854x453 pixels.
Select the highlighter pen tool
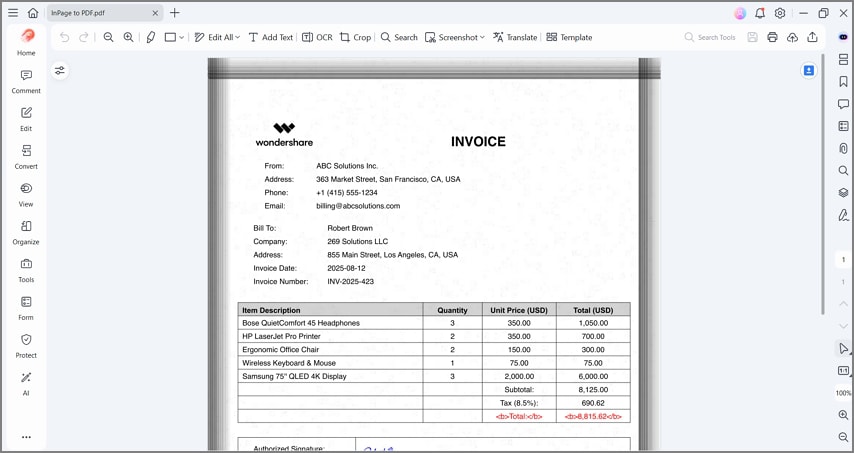tap(151, 37)
